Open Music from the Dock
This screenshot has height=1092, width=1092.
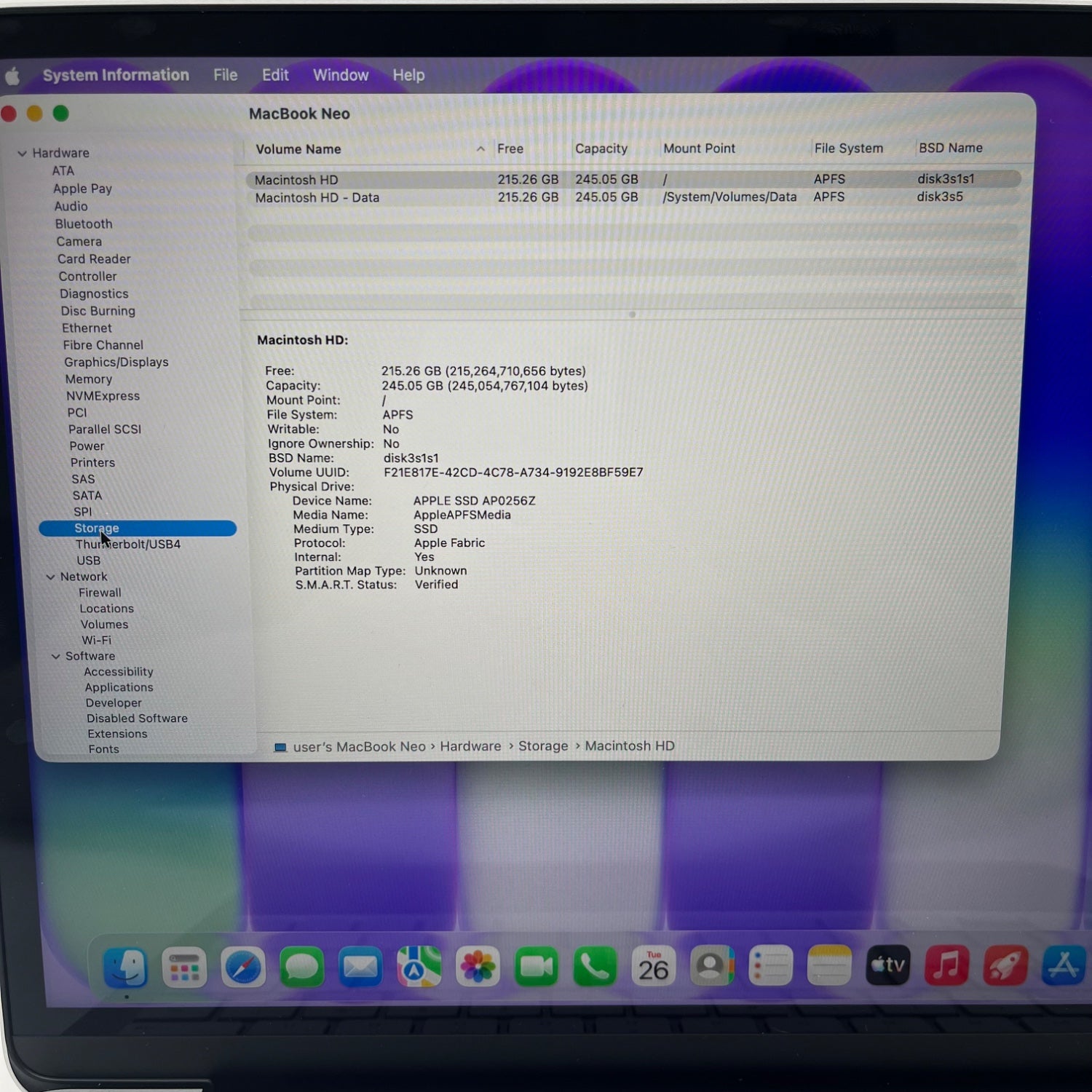point(946,965)
